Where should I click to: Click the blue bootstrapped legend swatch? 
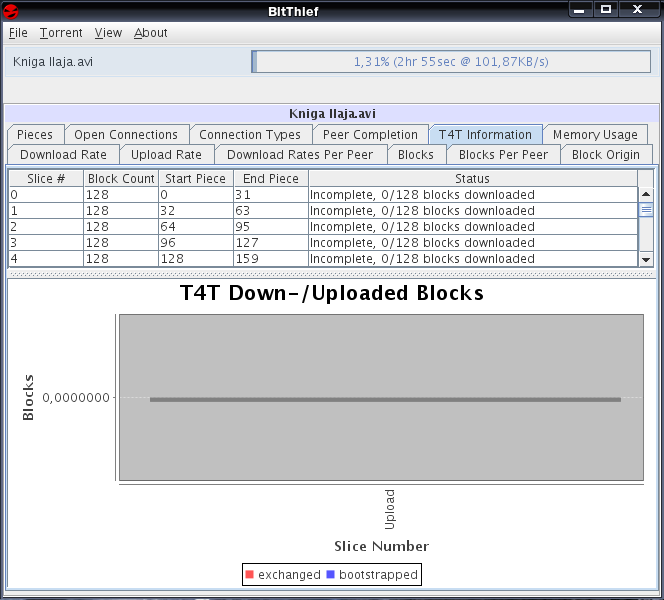click(x=330, y=574)
